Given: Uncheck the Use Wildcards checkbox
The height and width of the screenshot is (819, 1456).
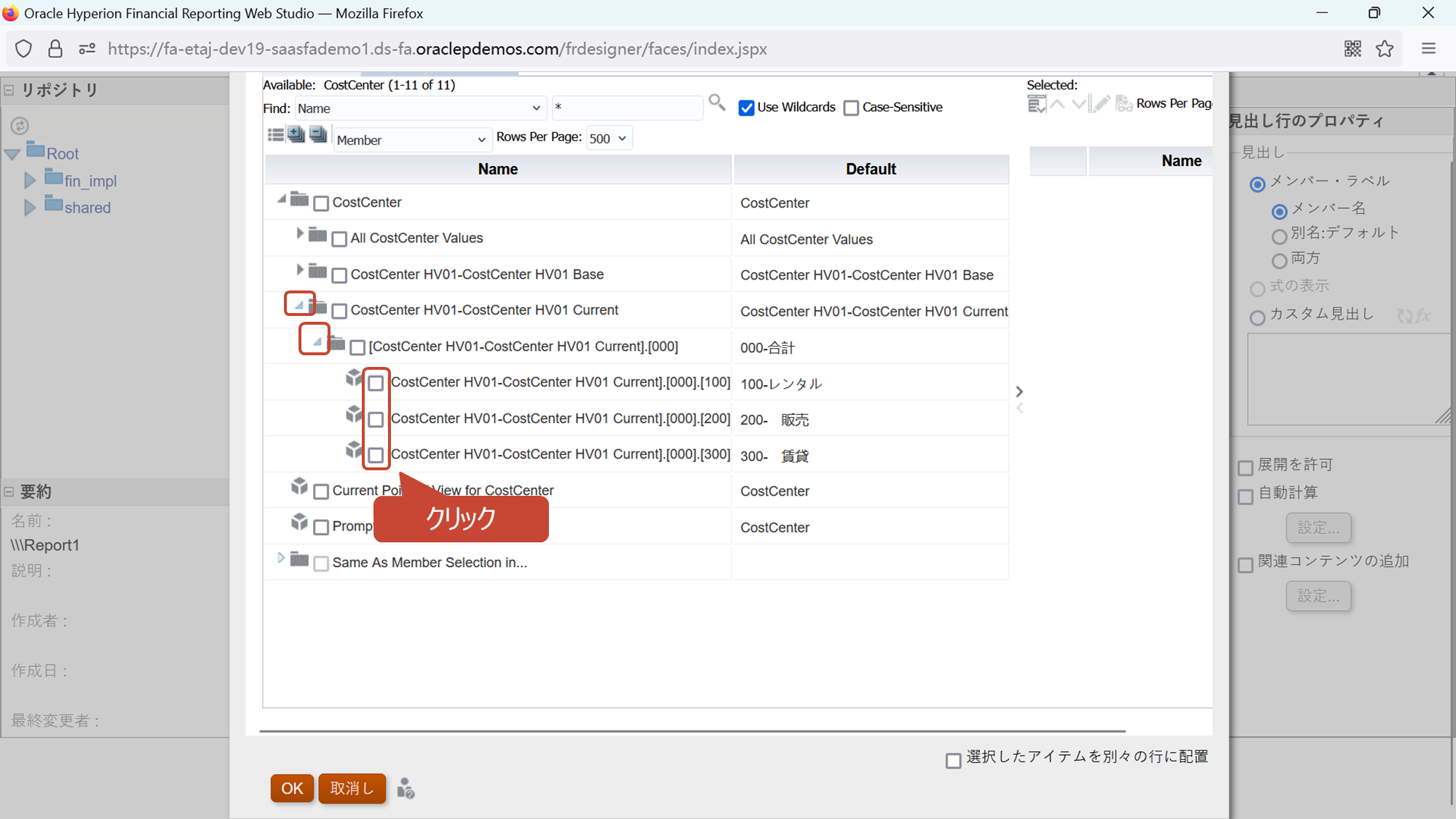Looking at the screenshot, I should point(746,108).
